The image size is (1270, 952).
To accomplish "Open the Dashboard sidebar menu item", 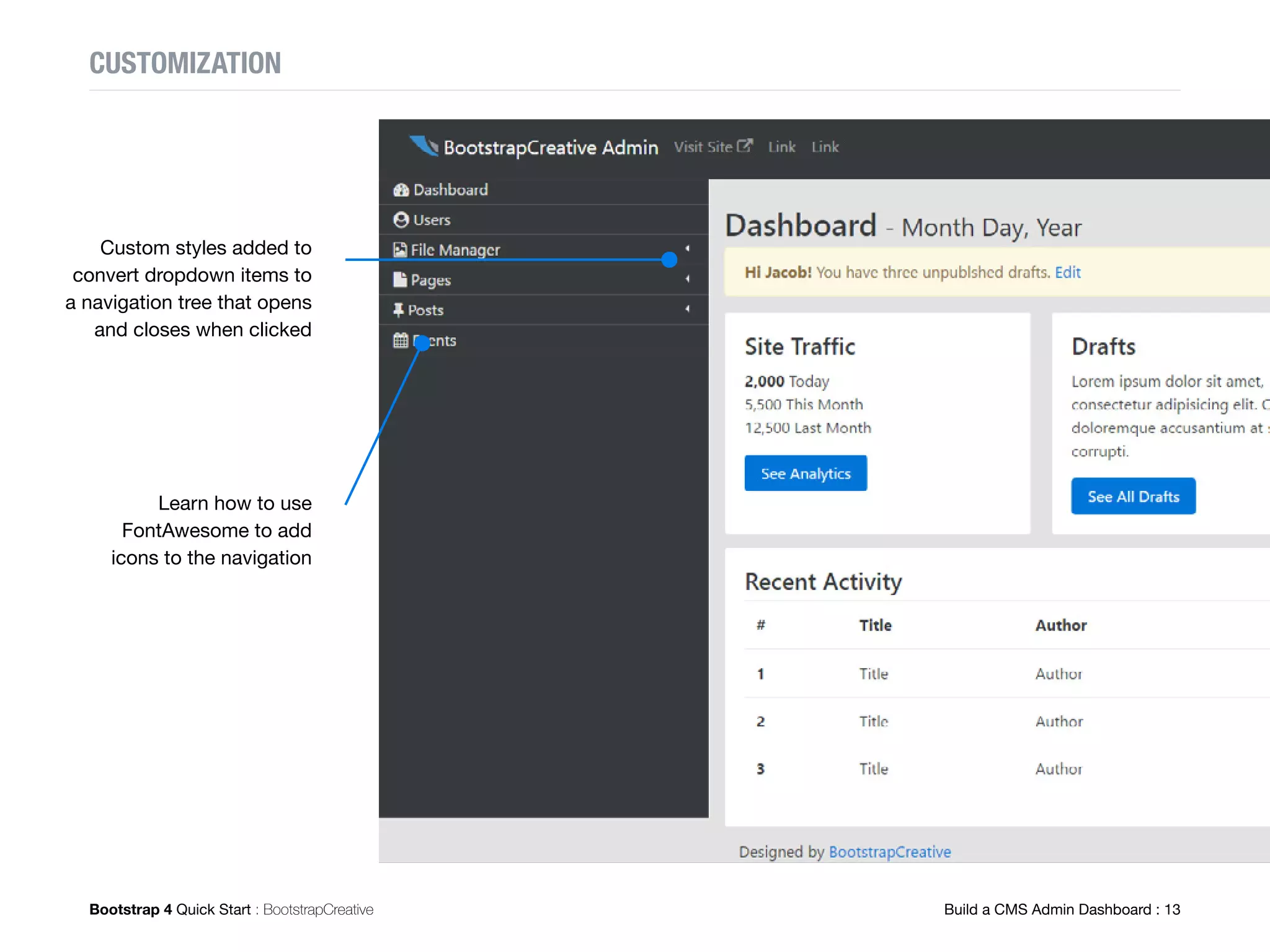I will [450, 190].
